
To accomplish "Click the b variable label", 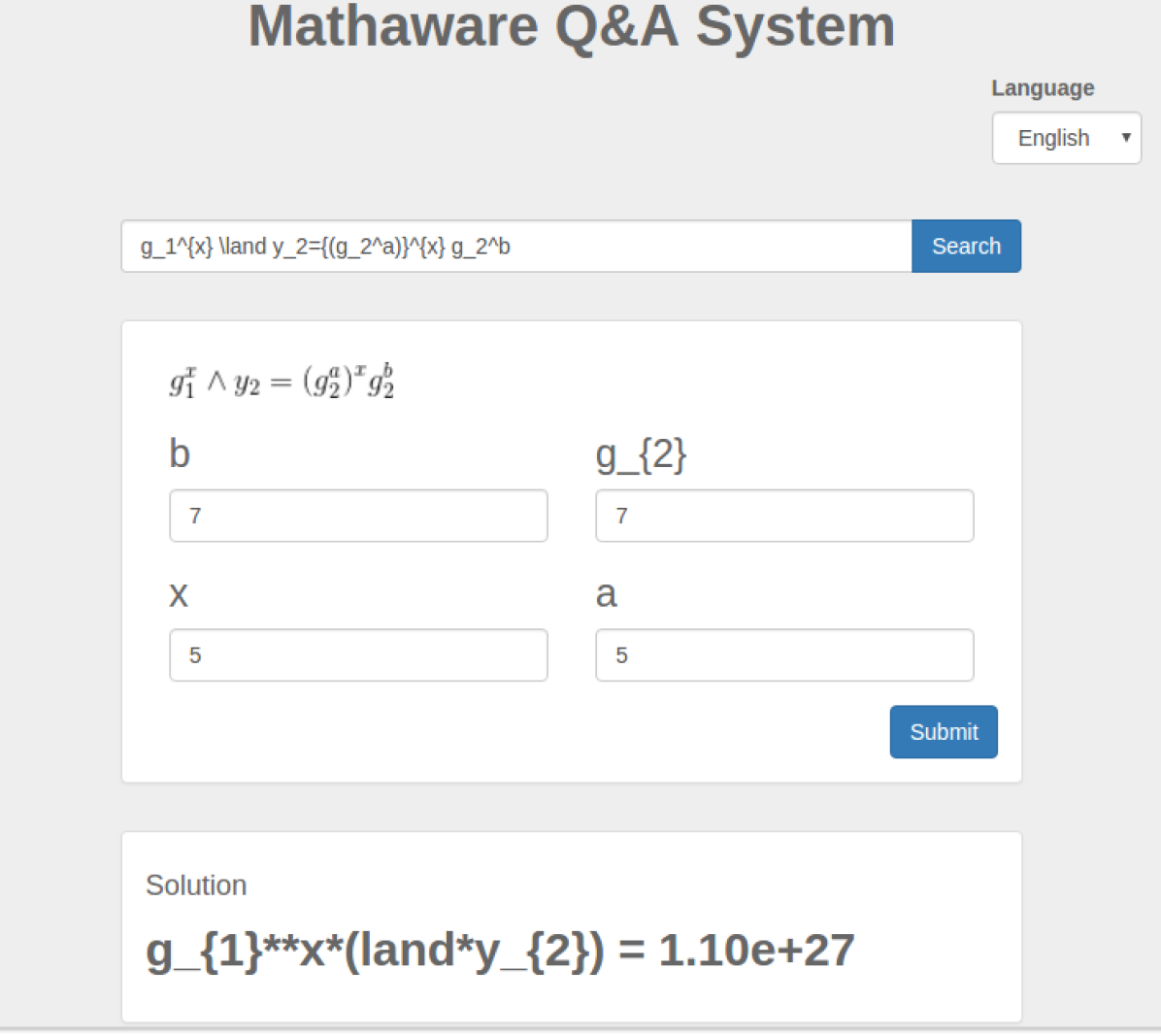I will (180, 453).
